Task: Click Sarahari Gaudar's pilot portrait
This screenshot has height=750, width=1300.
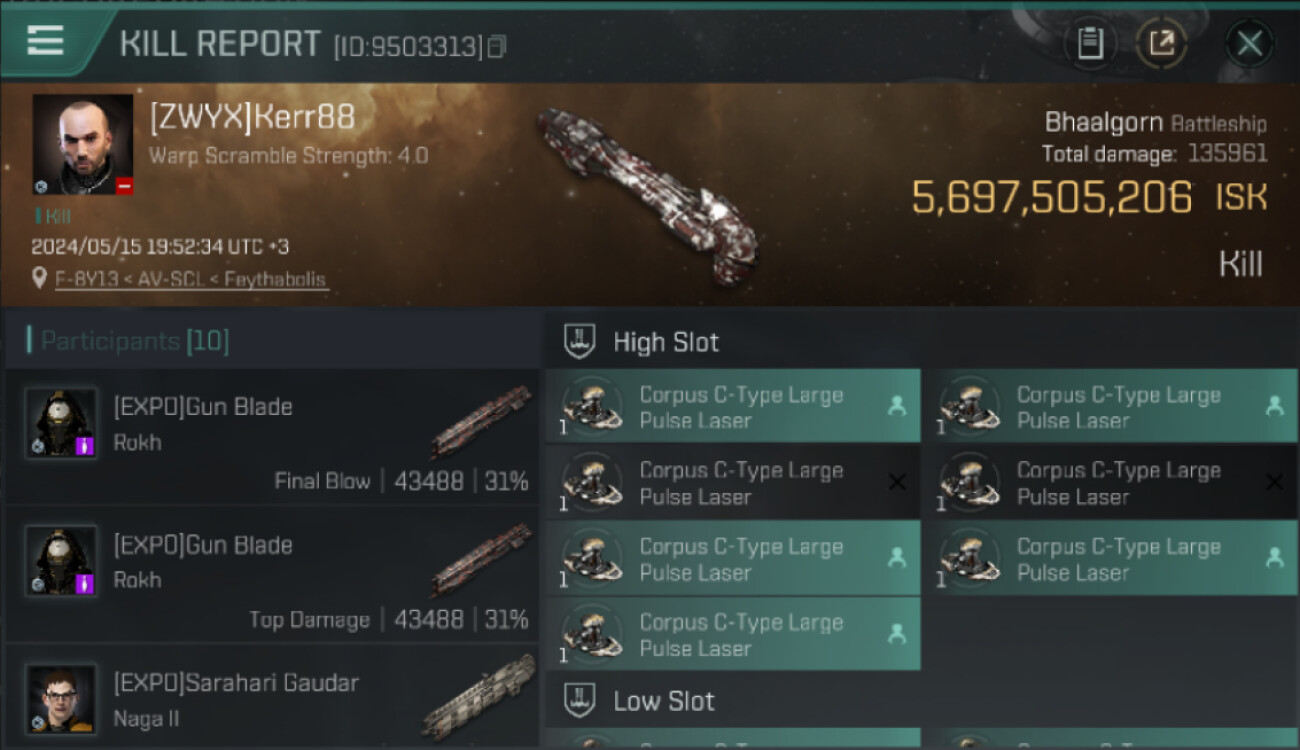Action: pyautogui.click(x=61, y=698)
